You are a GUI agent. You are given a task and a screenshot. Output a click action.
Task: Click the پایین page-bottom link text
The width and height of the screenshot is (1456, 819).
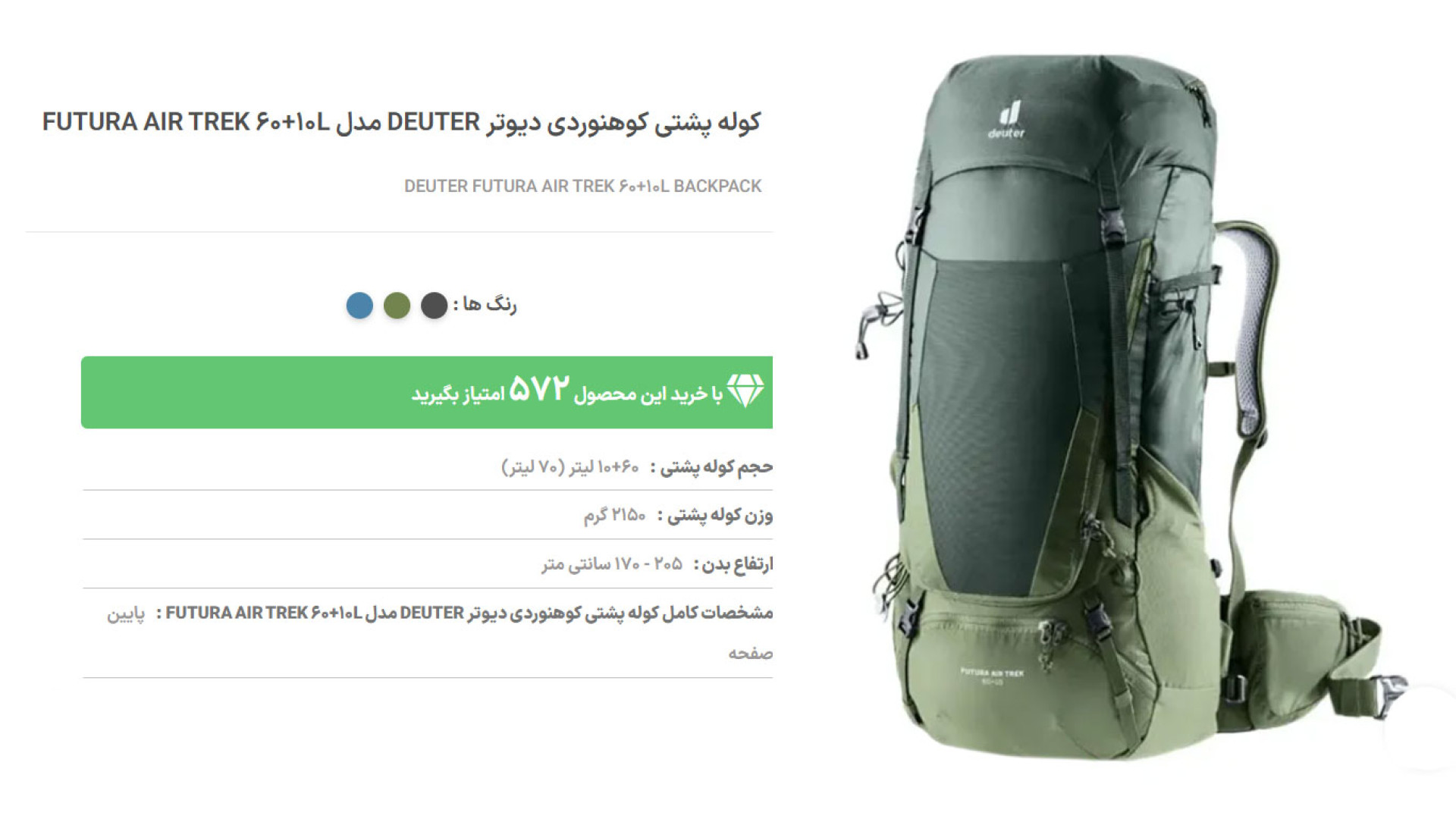126,613
